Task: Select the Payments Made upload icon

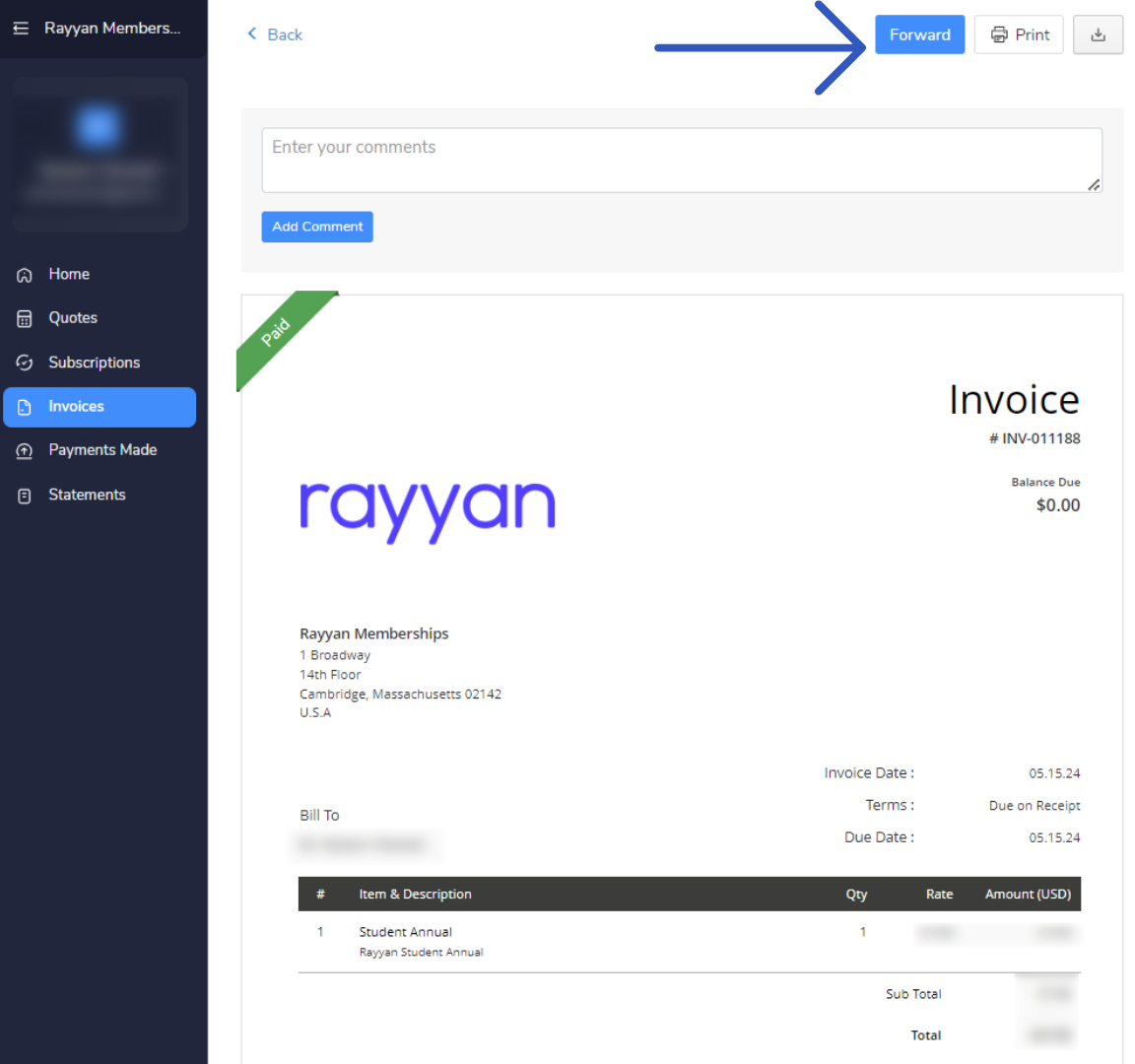Action: tap(24, 449)
